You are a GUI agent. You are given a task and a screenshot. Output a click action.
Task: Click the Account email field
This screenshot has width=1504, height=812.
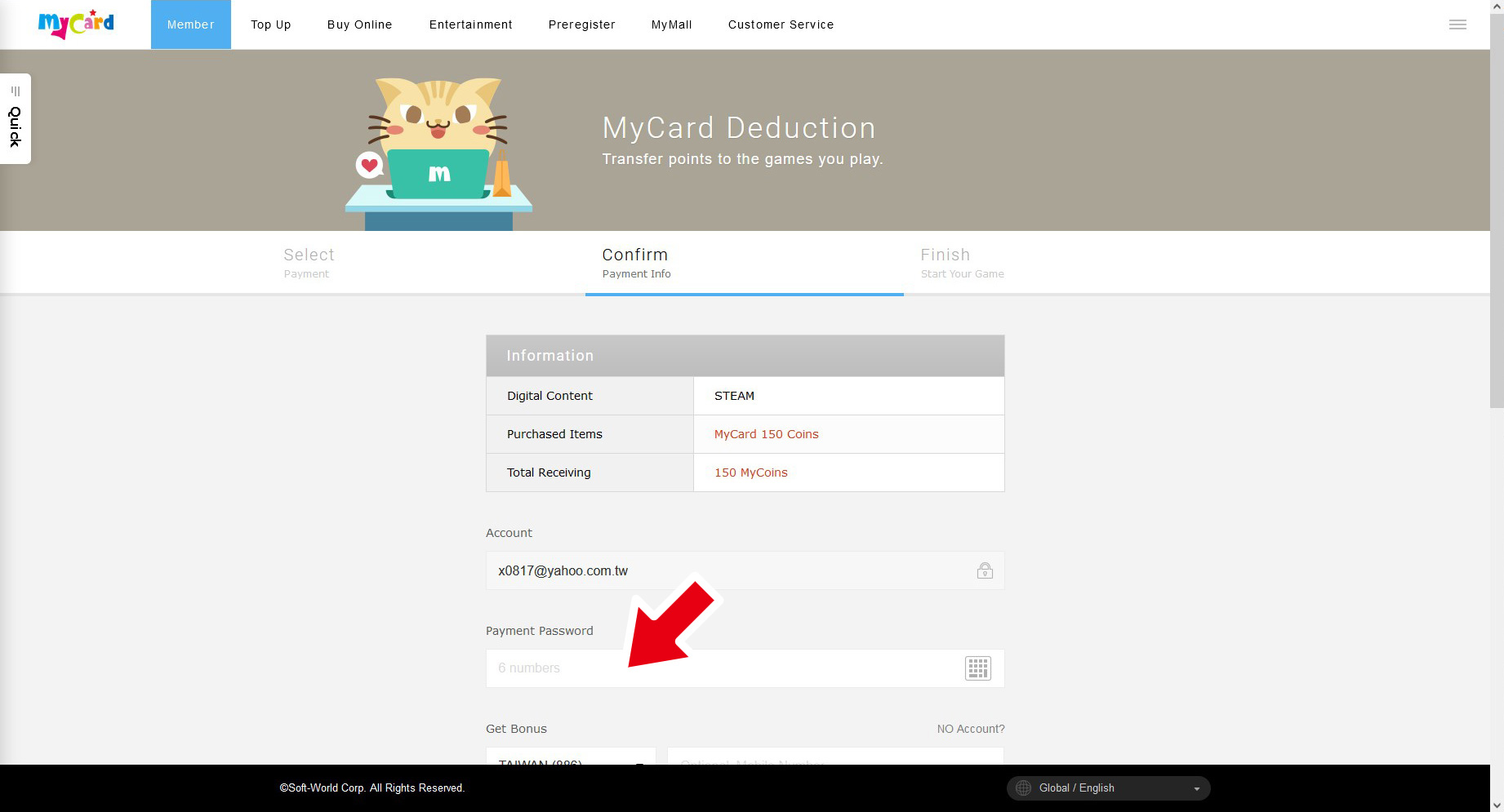[745, 570]
